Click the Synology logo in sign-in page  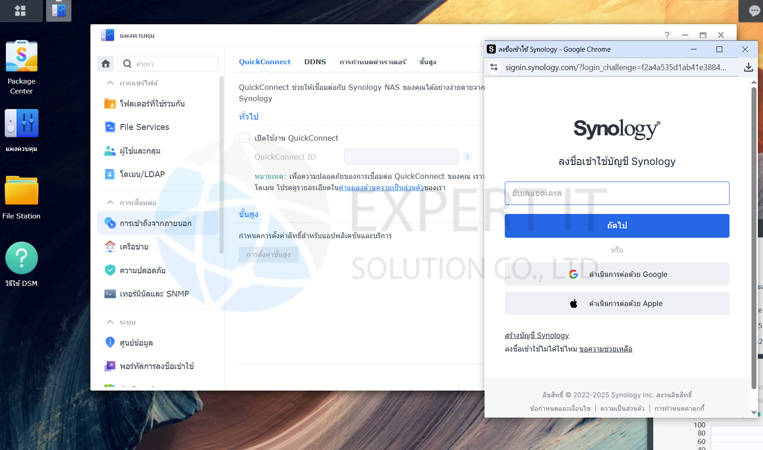(617, 129)
